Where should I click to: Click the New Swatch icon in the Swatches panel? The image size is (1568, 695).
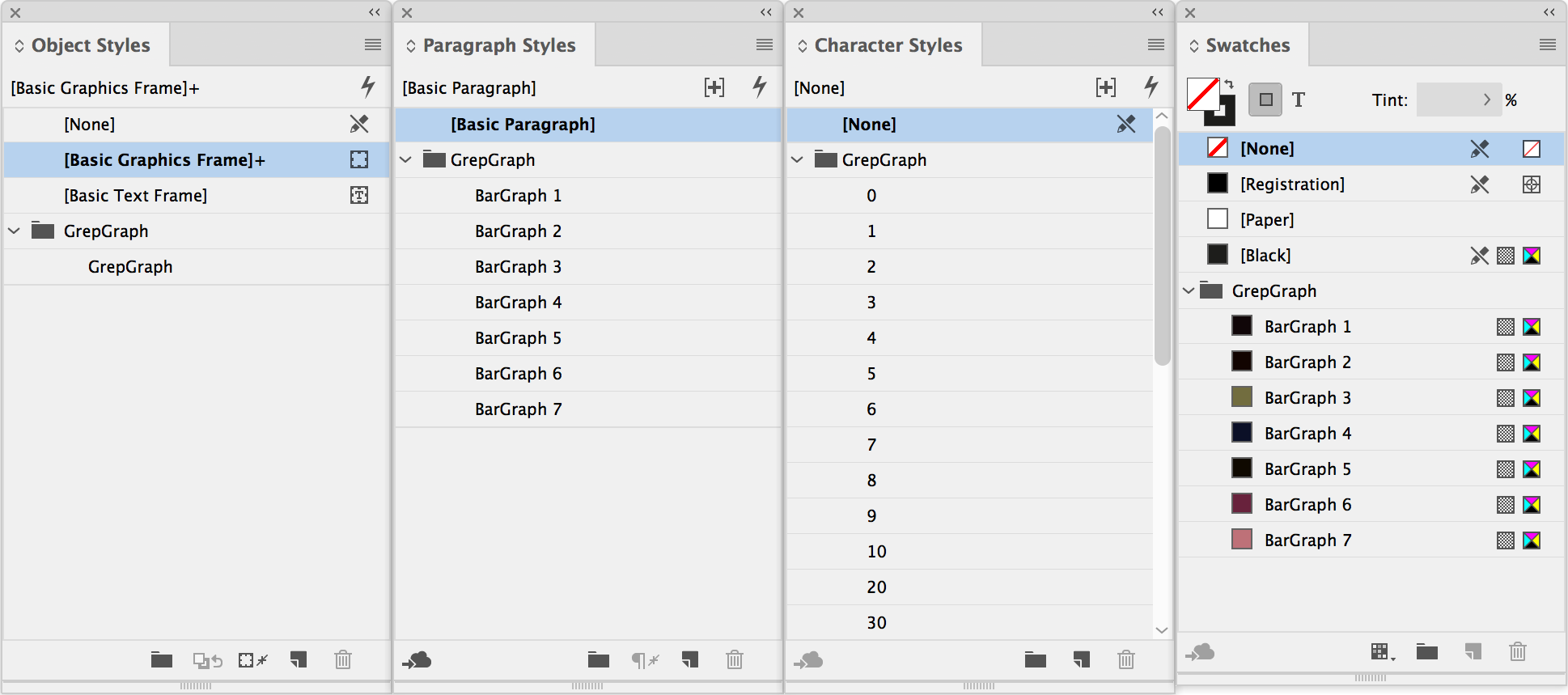1473,651
